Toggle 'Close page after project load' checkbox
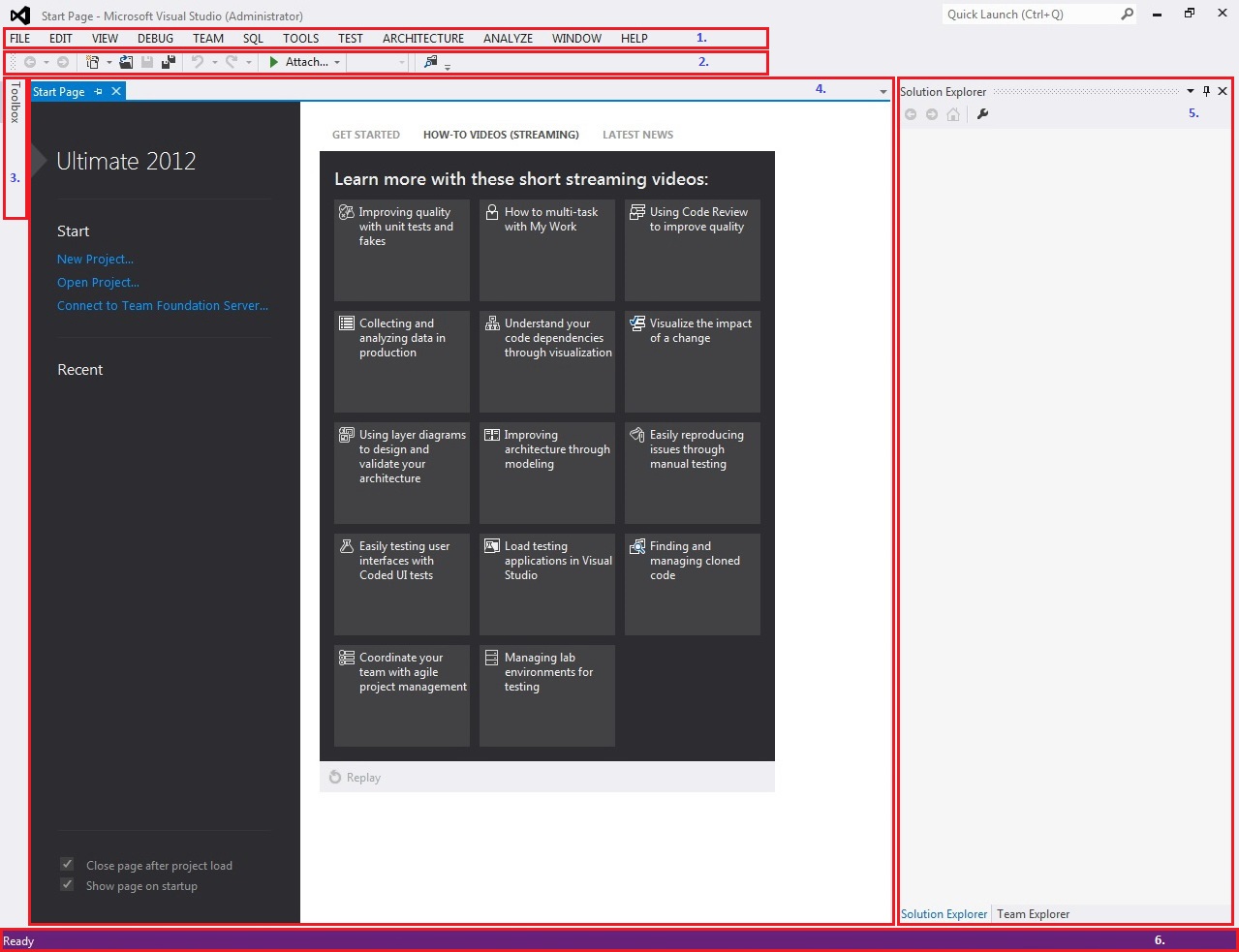1239x952 pixels. click(x=67, y=864)
